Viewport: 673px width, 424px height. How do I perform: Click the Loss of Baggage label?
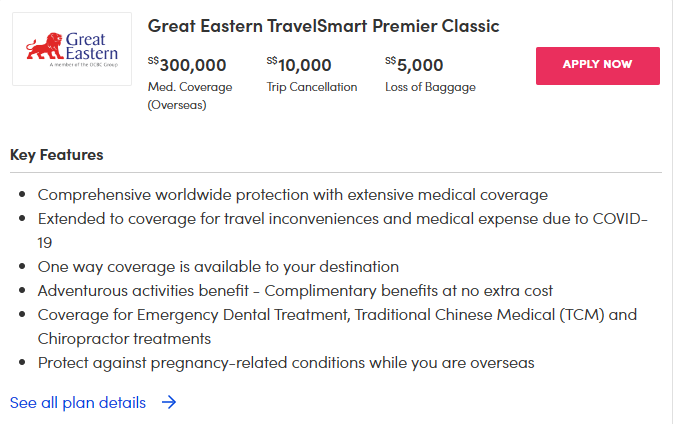coord(430,87)
